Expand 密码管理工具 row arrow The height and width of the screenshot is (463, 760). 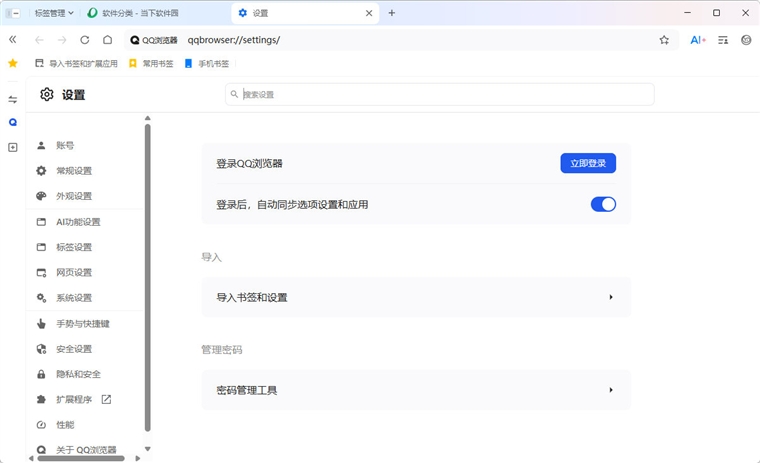(611, 390)
